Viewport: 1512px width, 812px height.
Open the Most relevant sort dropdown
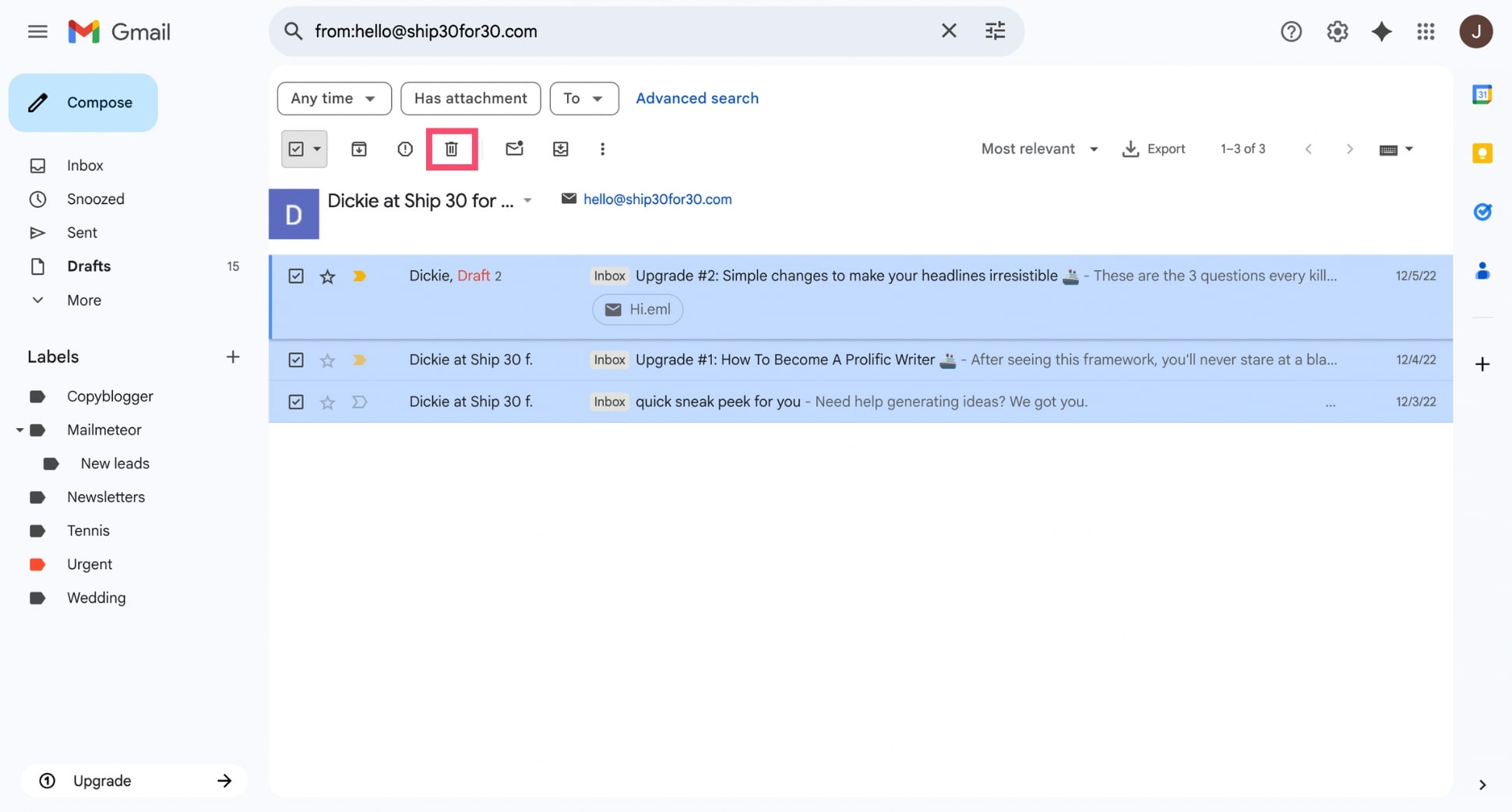click(x=1038, y=149)
